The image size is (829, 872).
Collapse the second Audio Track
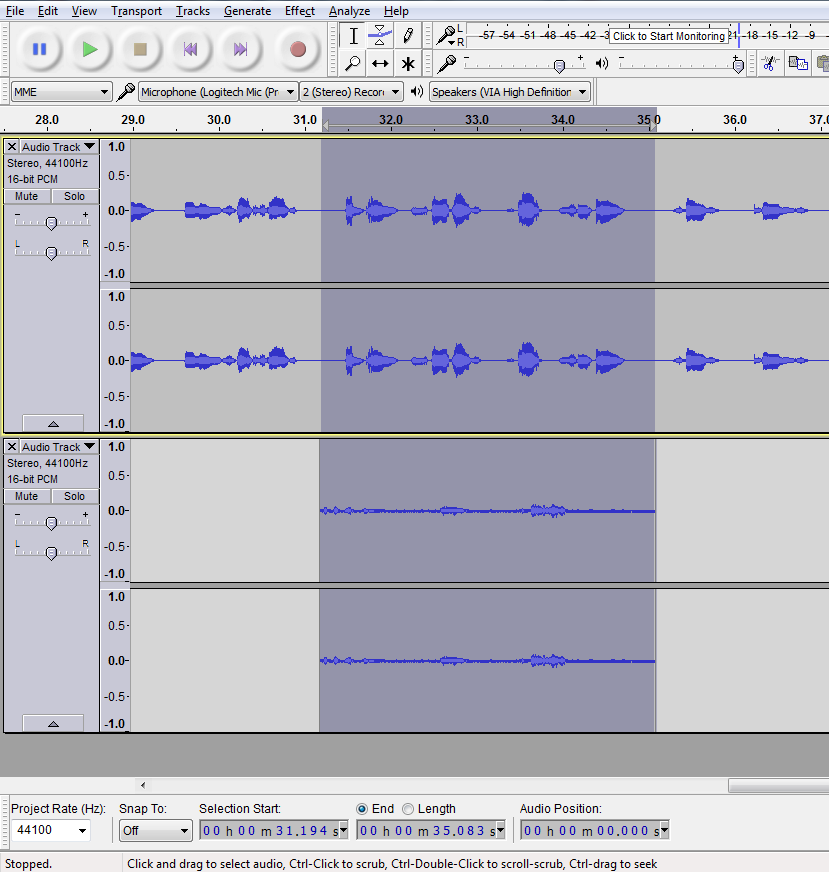53,724
